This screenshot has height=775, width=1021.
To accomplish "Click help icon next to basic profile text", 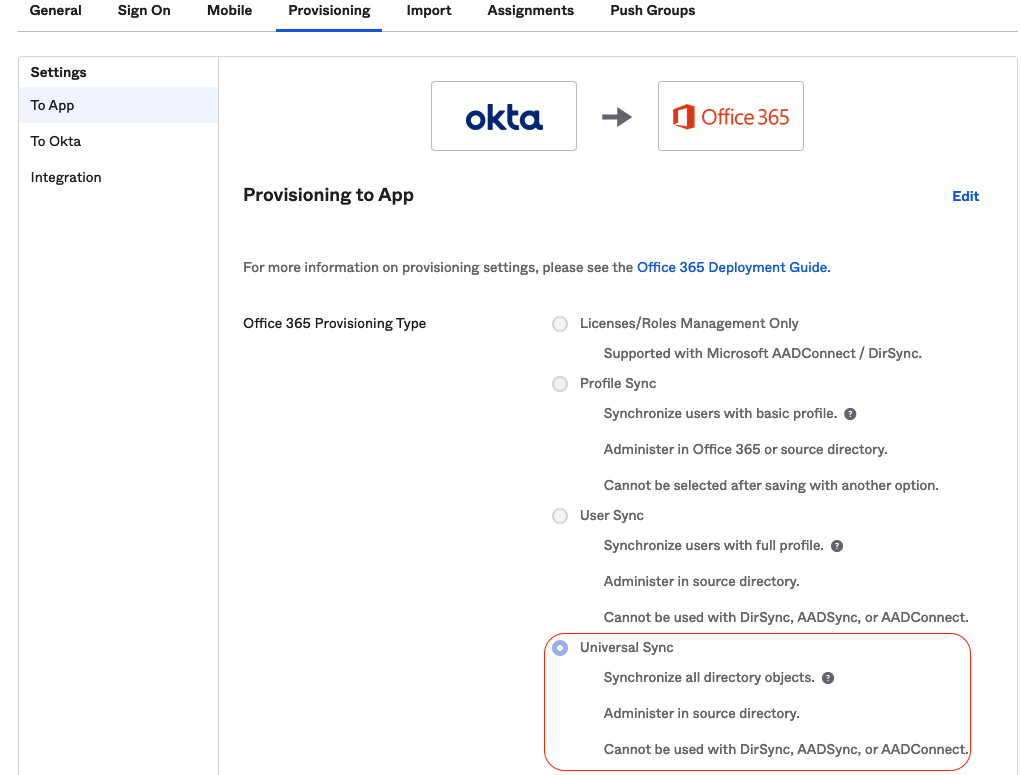I will [x=850, y=414].
